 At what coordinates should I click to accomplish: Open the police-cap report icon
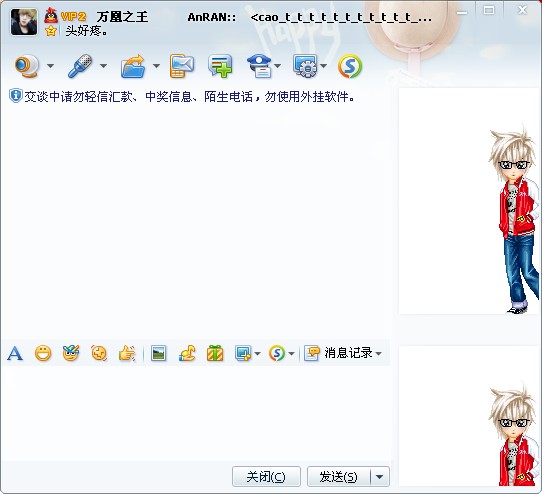(x=259, y=66)
